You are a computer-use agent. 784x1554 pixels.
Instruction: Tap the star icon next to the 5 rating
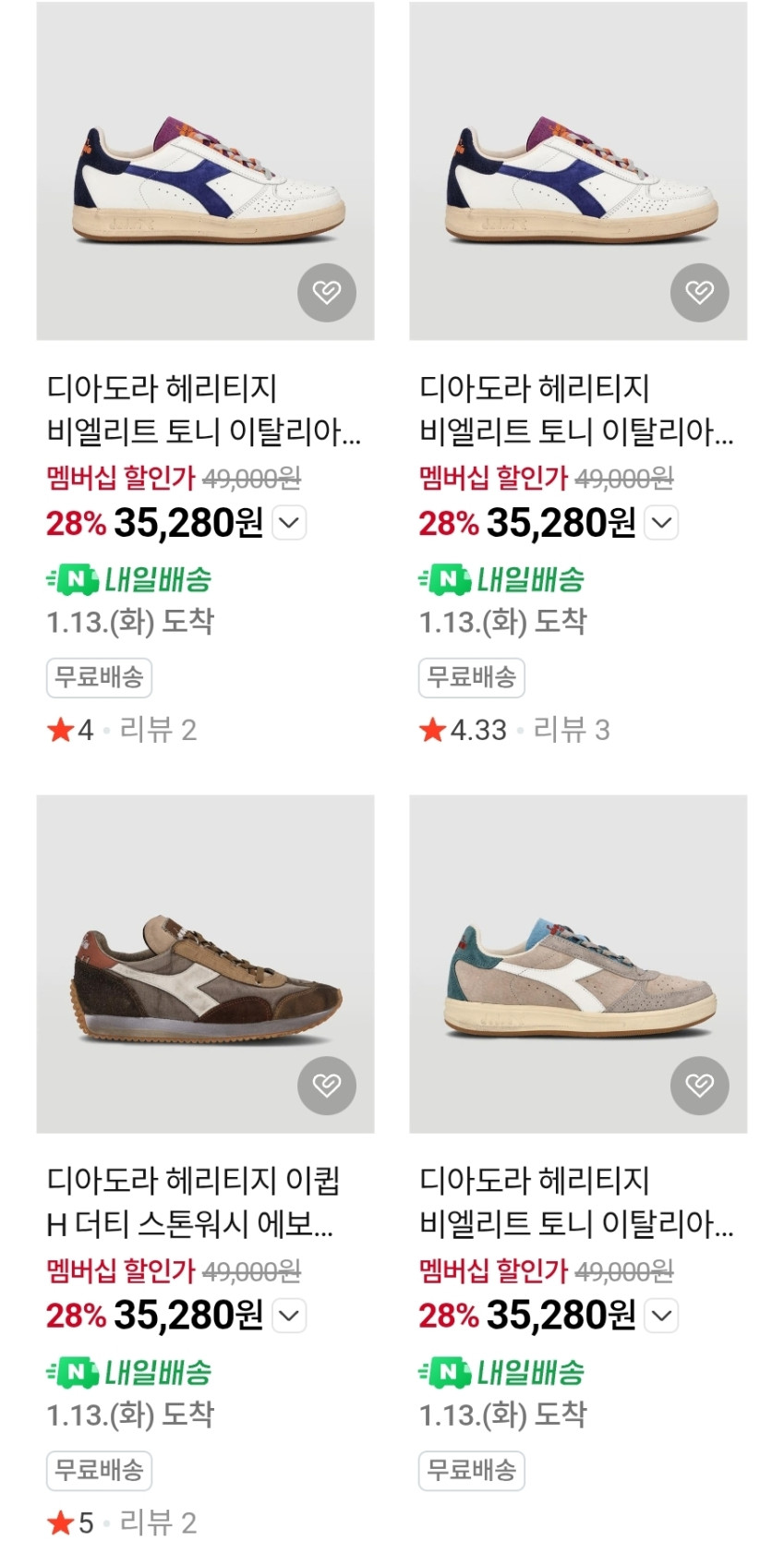coord(60,1522)
